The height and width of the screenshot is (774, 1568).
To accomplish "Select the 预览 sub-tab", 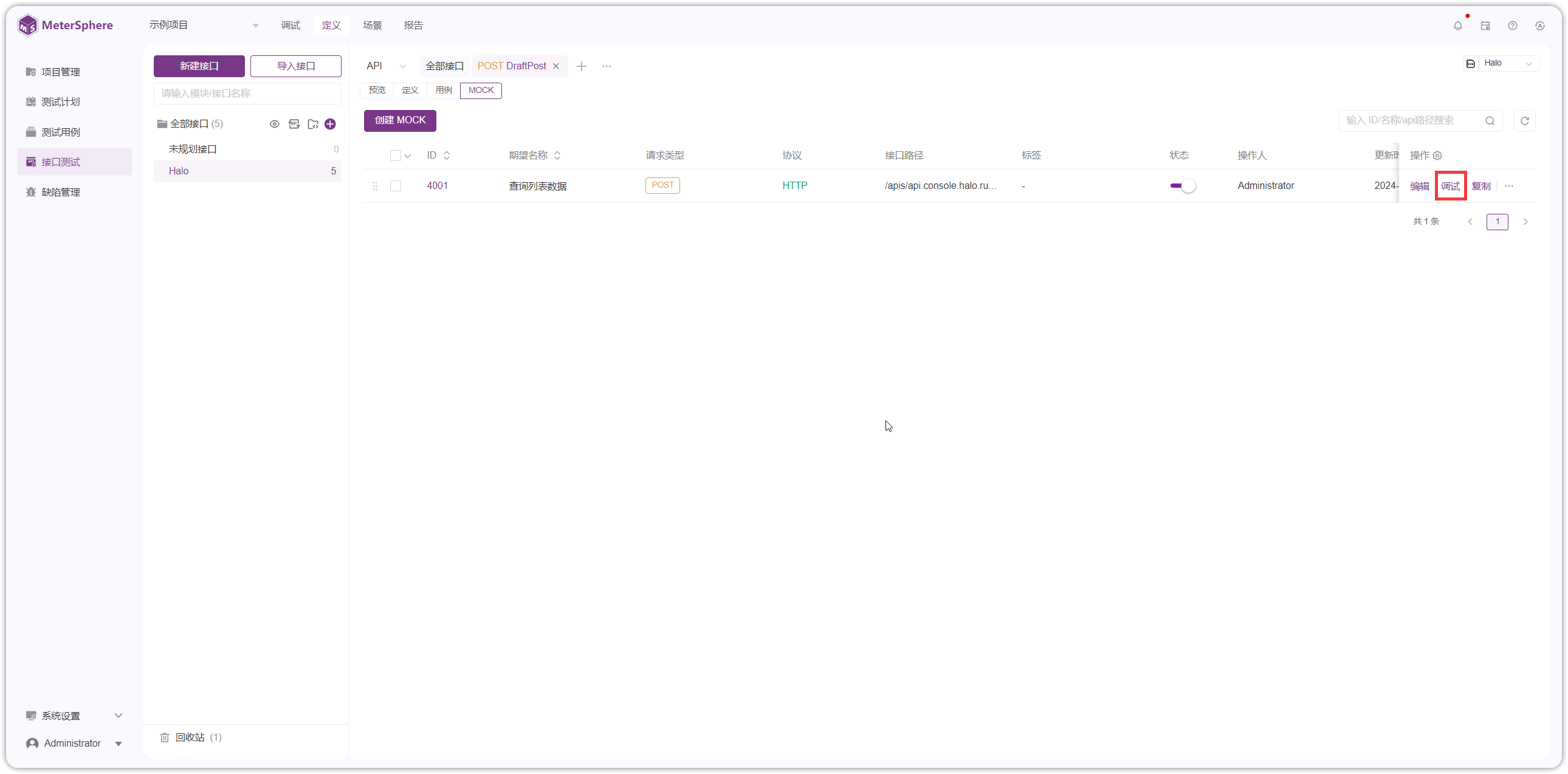I will click(x=377, y=91).
